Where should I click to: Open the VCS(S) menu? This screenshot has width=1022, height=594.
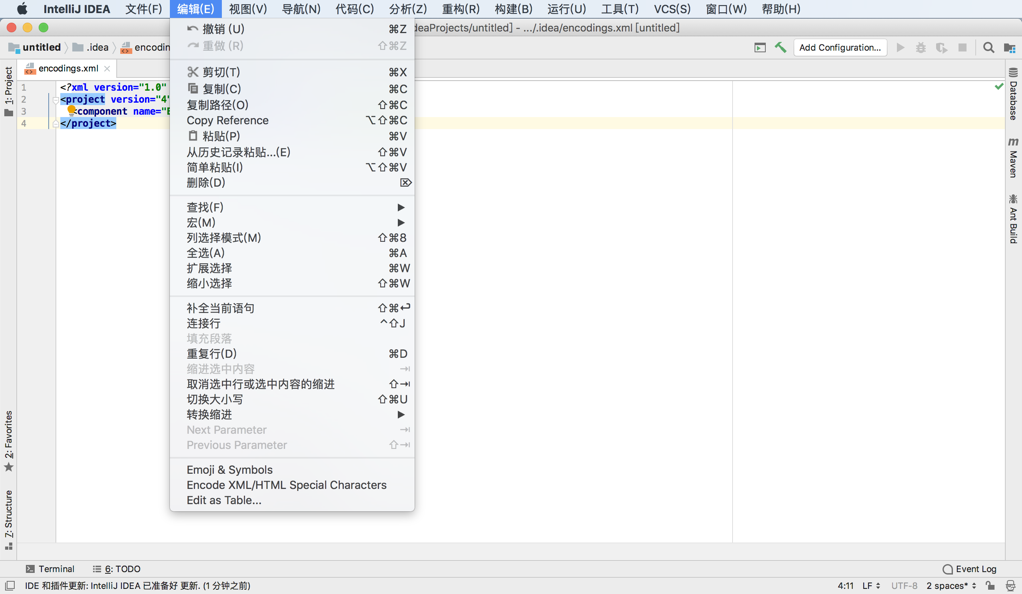tap(672, 9)
